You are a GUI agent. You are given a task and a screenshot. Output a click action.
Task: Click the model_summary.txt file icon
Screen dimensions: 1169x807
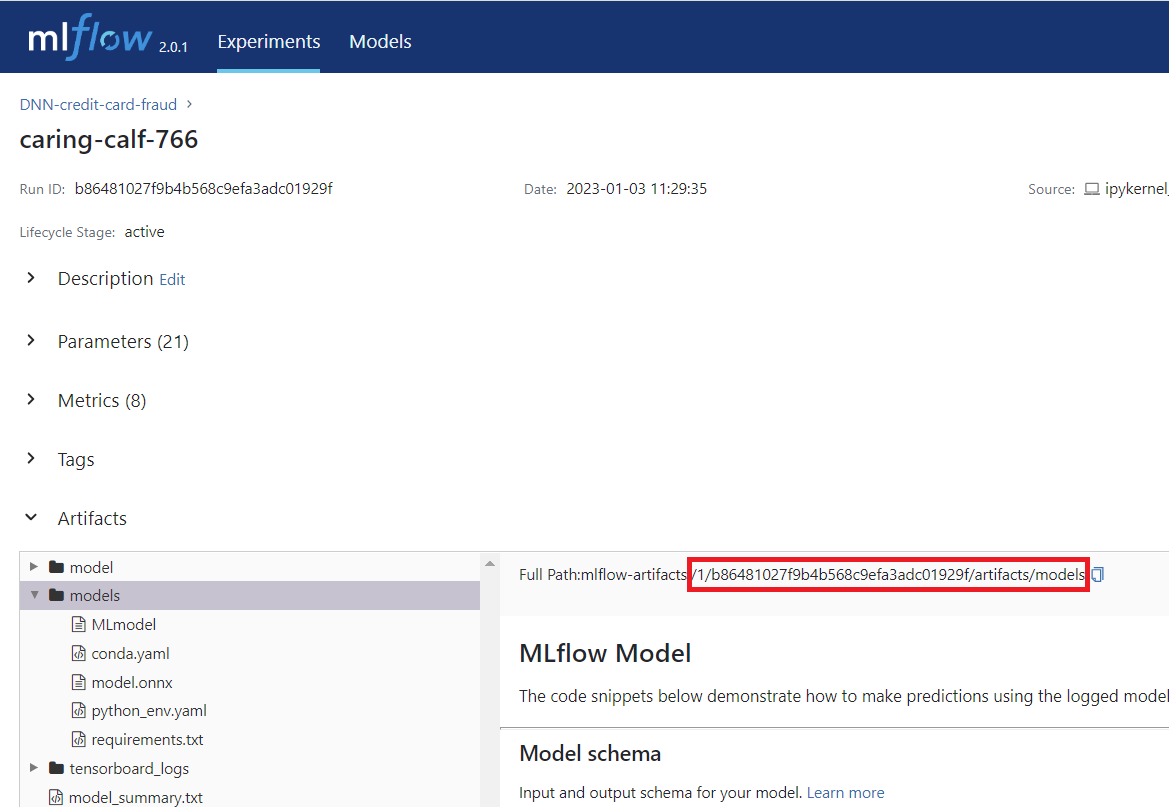click(x=56, y=797)
